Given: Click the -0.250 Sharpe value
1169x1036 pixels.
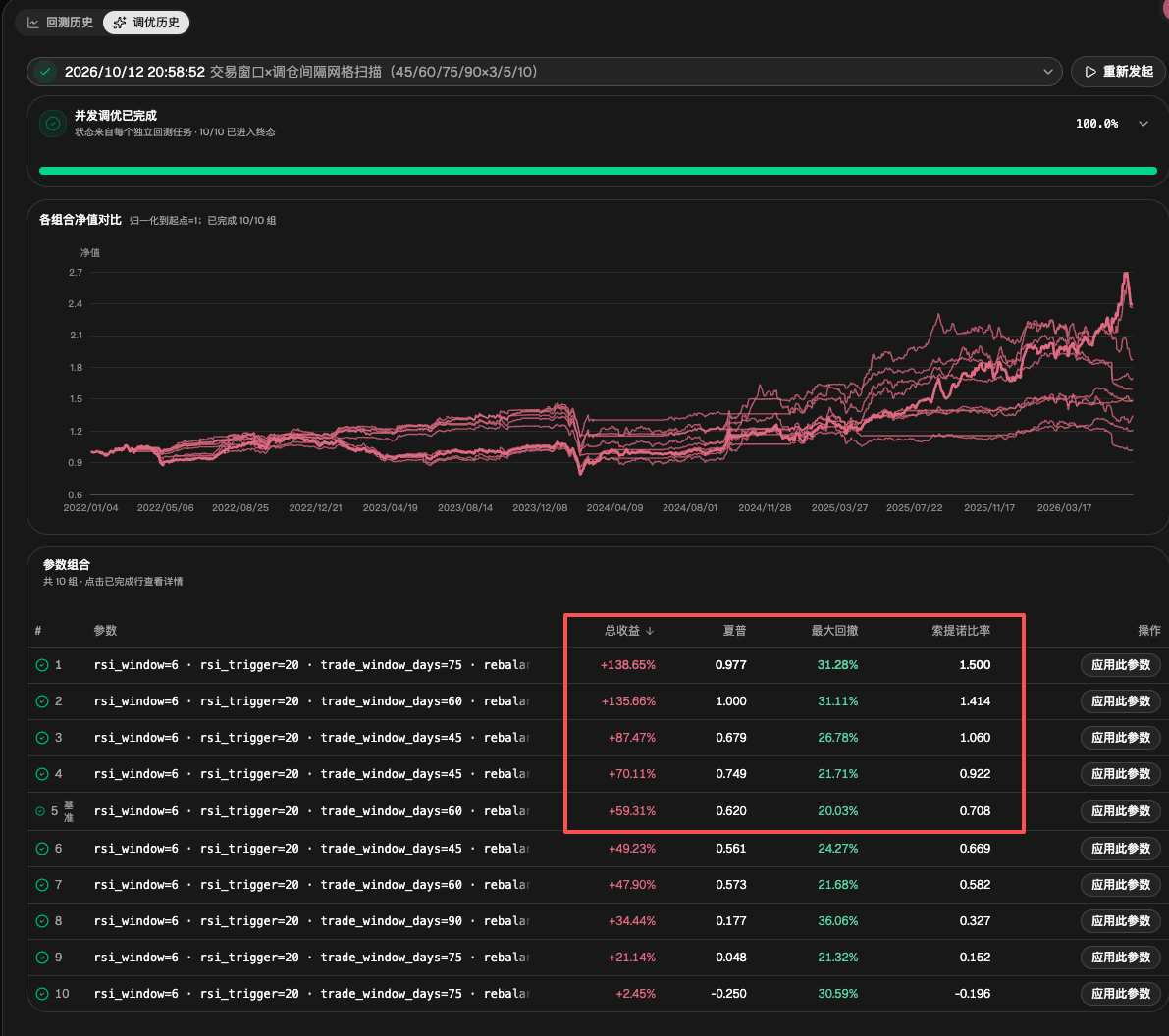Looking at the screenshot, I should 728,994.
